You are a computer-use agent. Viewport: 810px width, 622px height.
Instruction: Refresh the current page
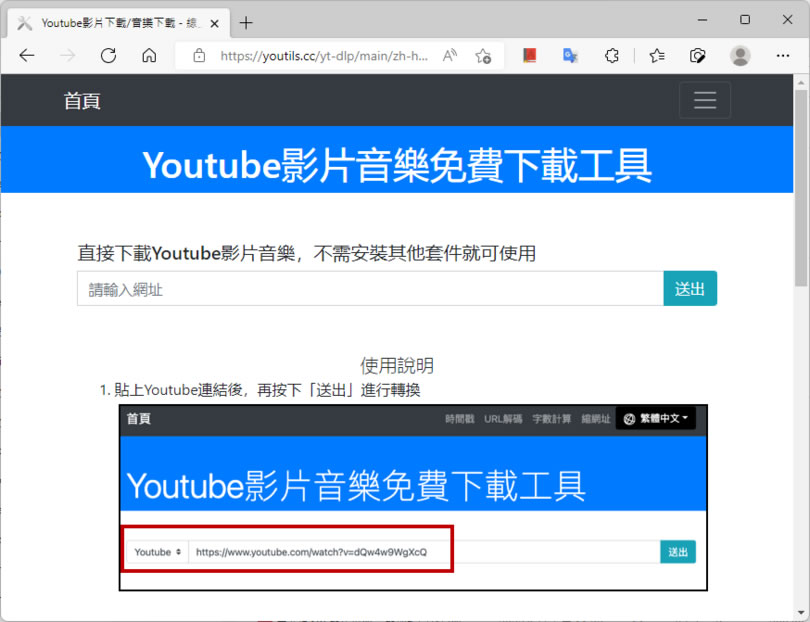(x=108, y=56)
